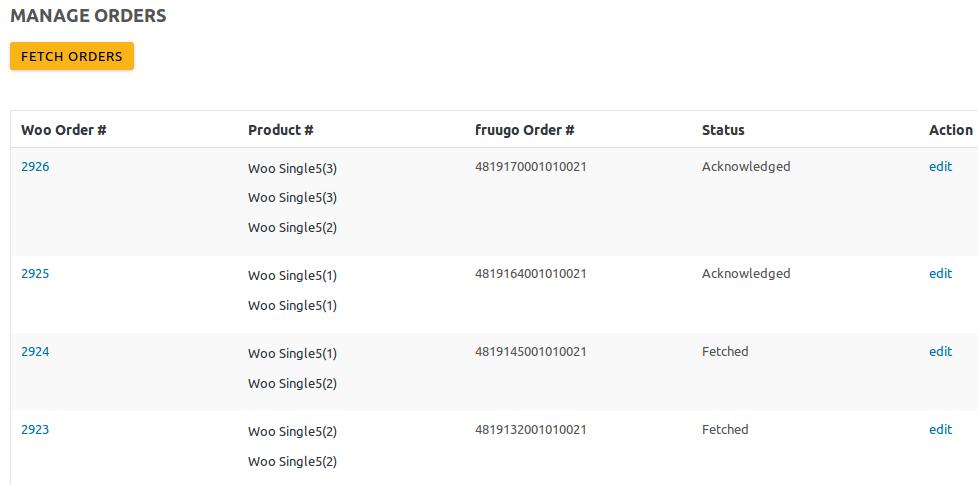Image resolution: width=978 pixels, height=485 pixels.
Task: Click the fruugo Order # column header
Action: pos(525,130)
